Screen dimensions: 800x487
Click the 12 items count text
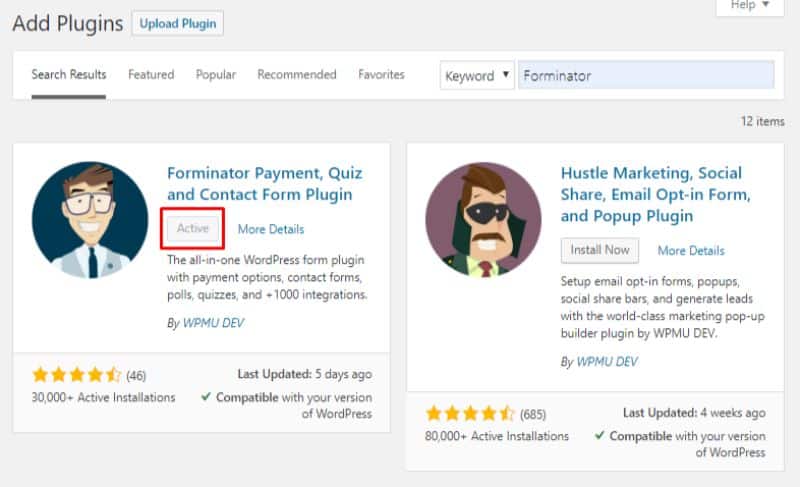[x=762, y=121]
